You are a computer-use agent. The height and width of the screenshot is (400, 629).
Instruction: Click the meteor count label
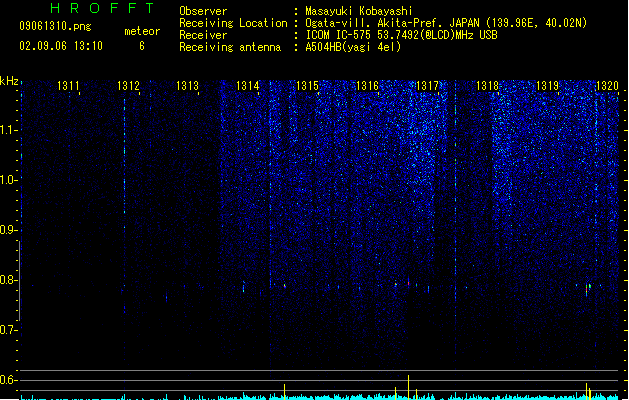click(142, 31)
